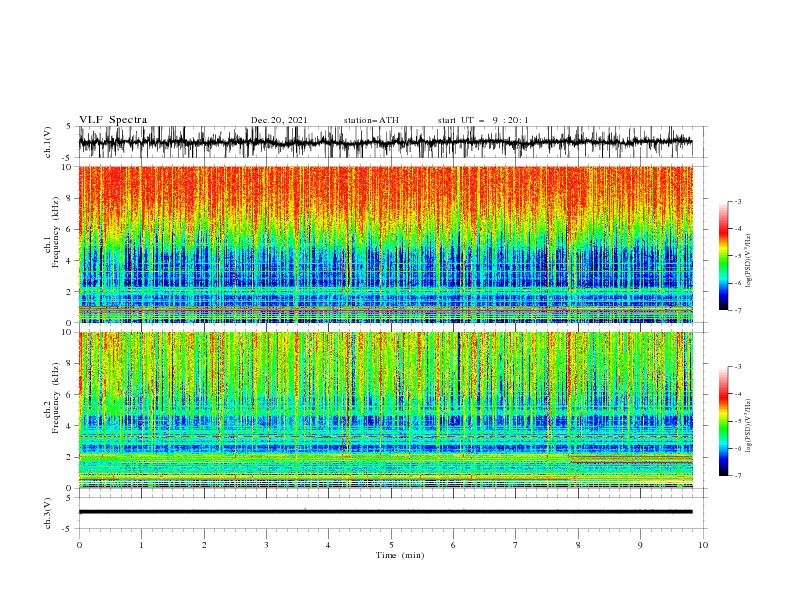This screenshot has width=792, height=612.
Task: Click time axis tick label "10" at the bottom right
Action: (703, 545)
